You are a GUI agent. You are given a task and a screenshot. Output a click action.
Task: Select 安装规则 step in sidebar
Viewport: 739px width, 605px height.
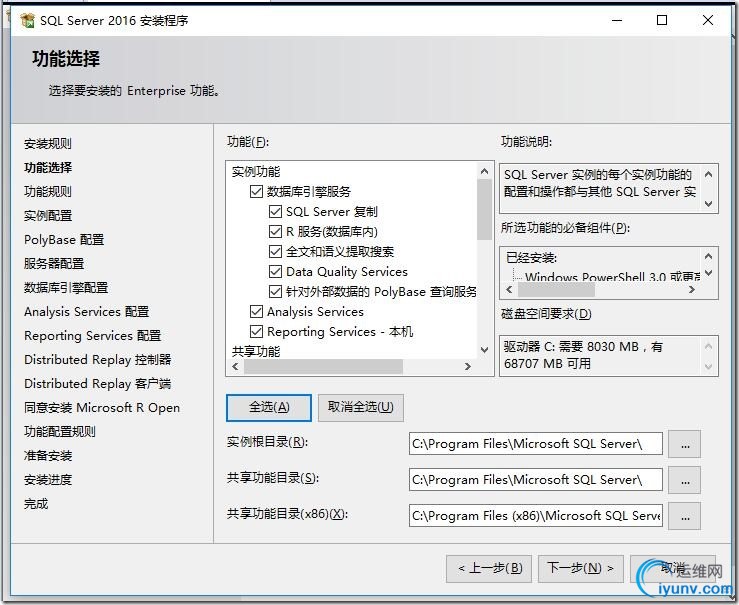click(48, 144)
